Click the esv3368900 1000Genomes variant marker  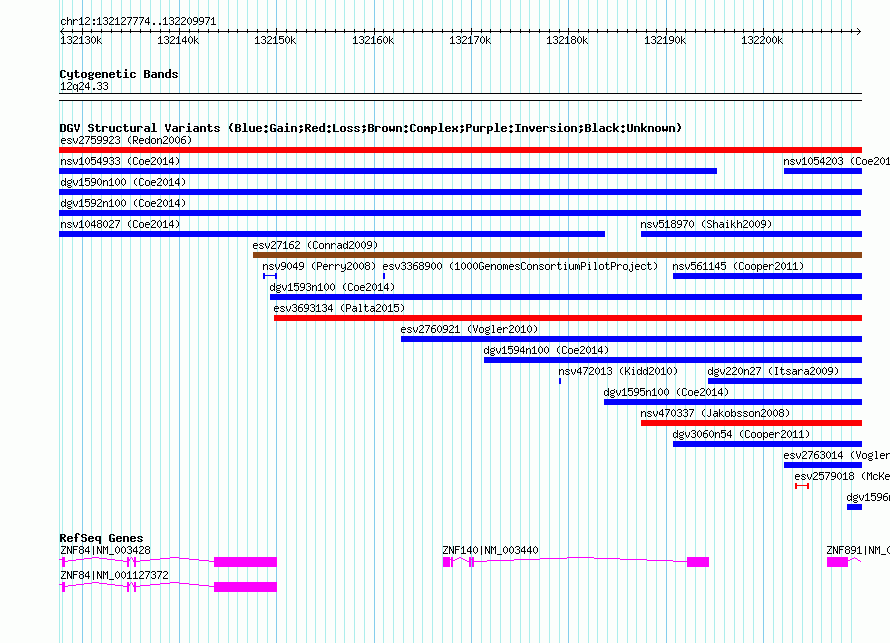tap(384, 276)
